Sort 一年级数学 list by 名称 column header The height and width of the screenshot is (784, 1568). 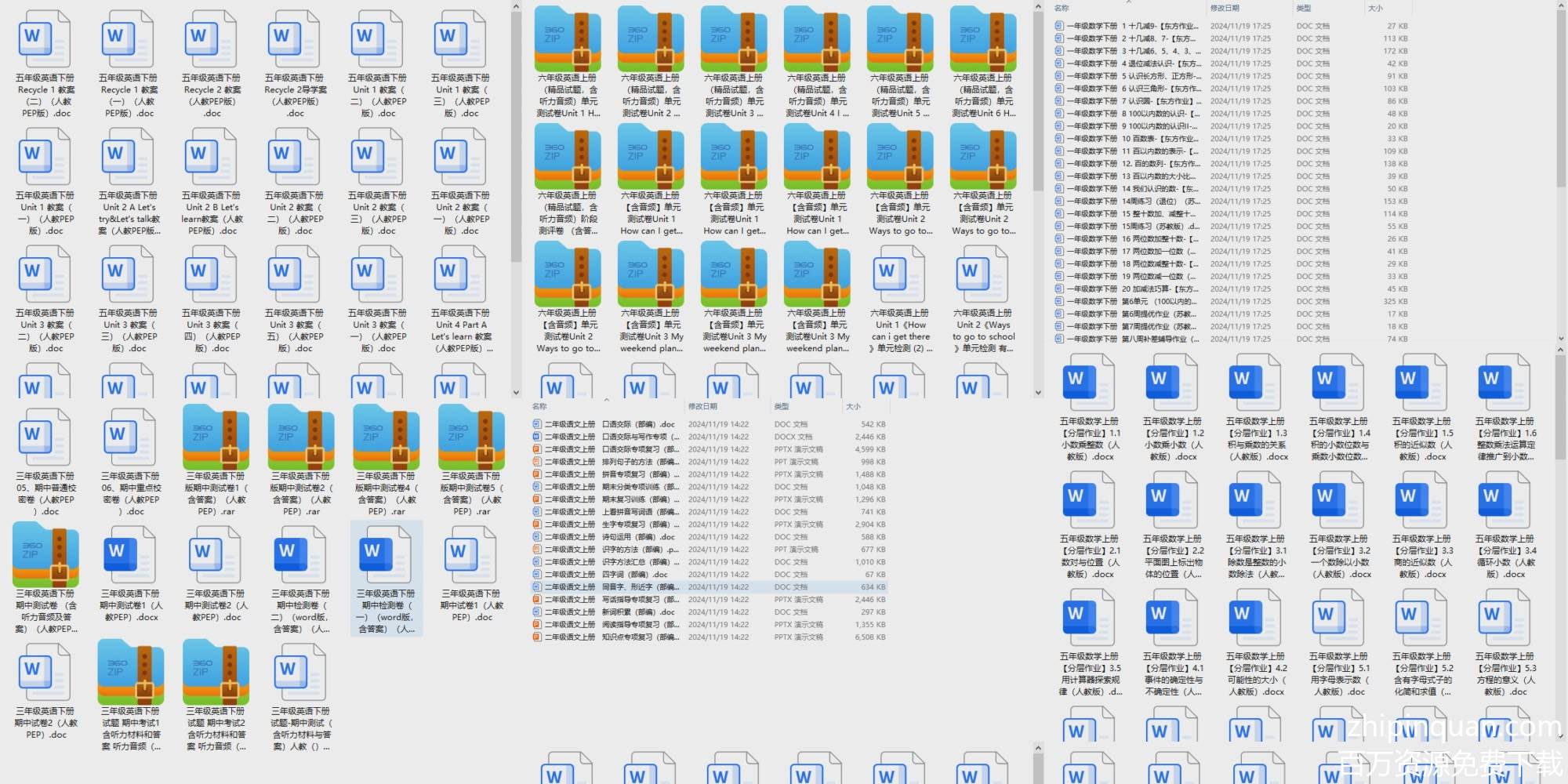1062,8
